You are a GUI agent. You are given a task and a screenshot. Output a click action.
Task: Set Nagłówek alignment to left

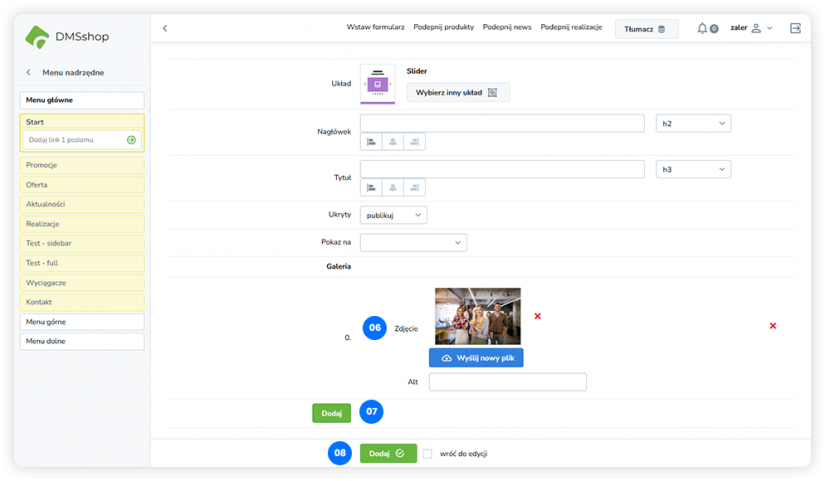tap(371, 142)
